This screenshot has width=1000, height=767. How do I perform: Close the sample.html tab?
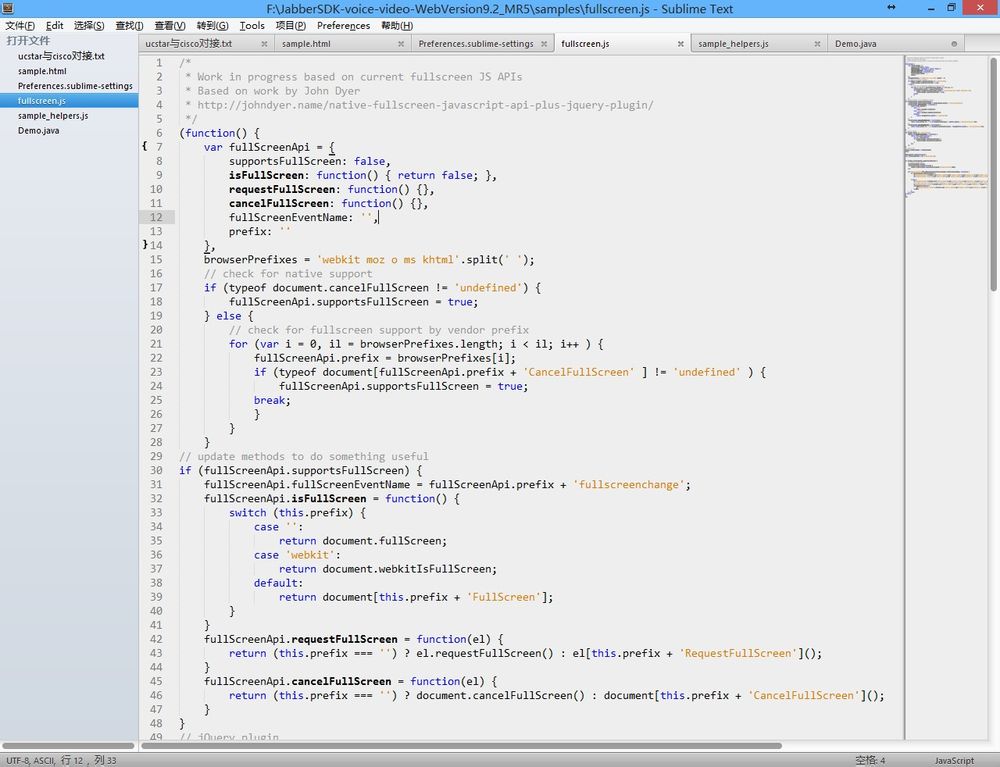401,44
